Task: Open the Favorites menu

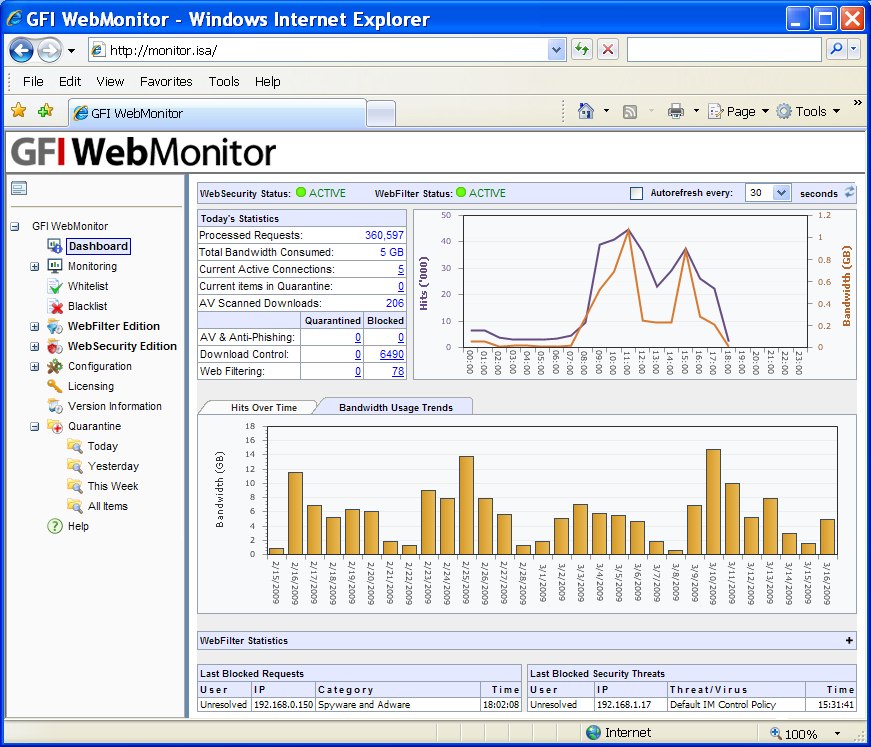Action: tap(166, 82)
